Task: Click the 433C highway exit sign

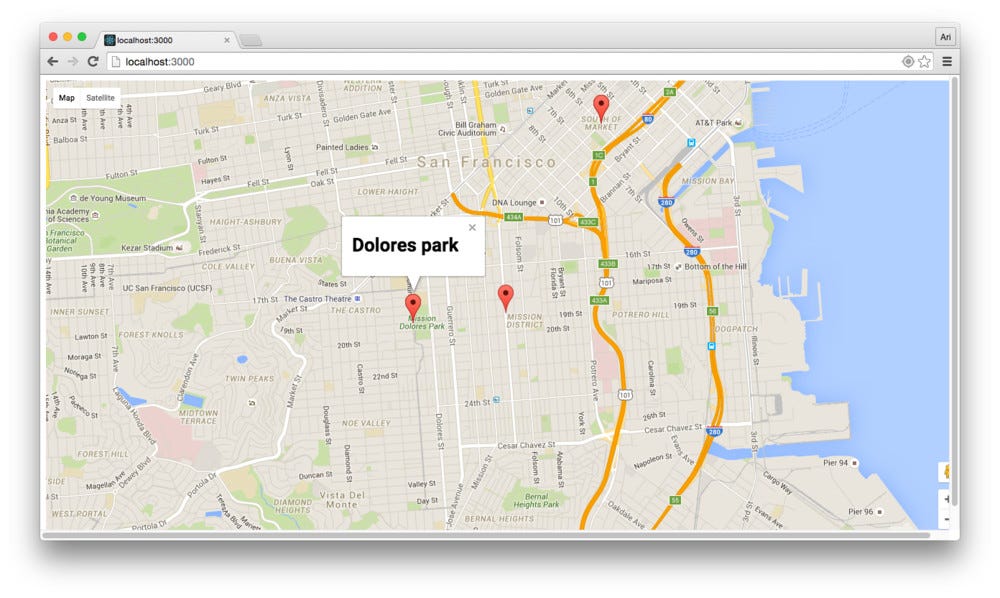Action: coord(587,222)
